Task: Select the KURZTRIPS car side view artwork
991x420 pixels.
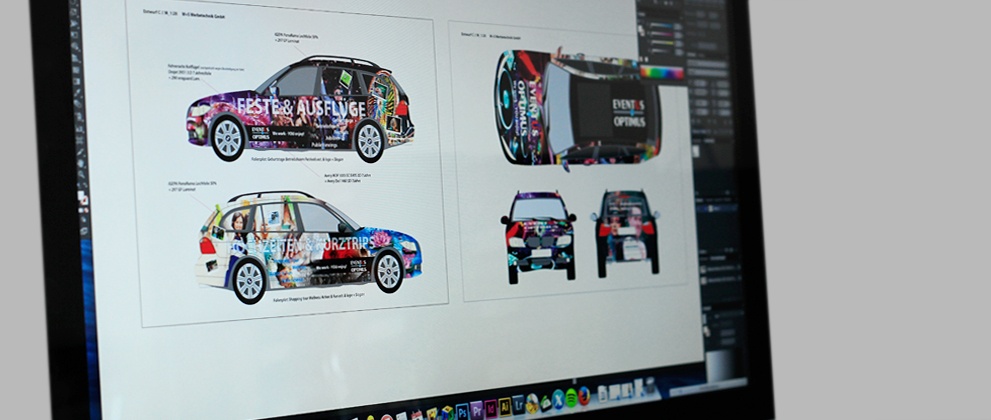Action: pos(308,246)
